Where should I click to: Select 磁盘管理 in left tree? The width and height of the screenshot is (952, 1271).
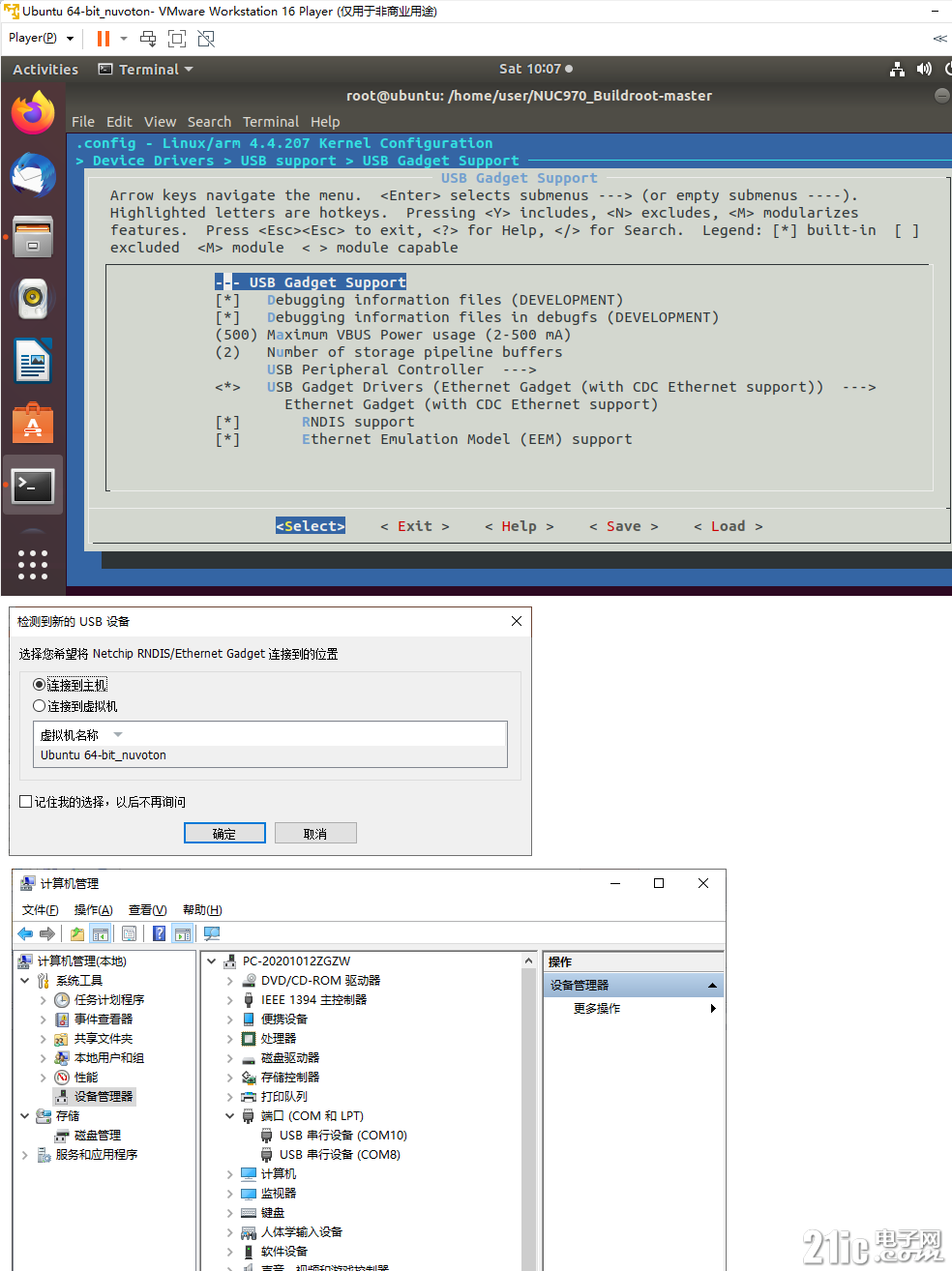click(x=98, y=1136)
